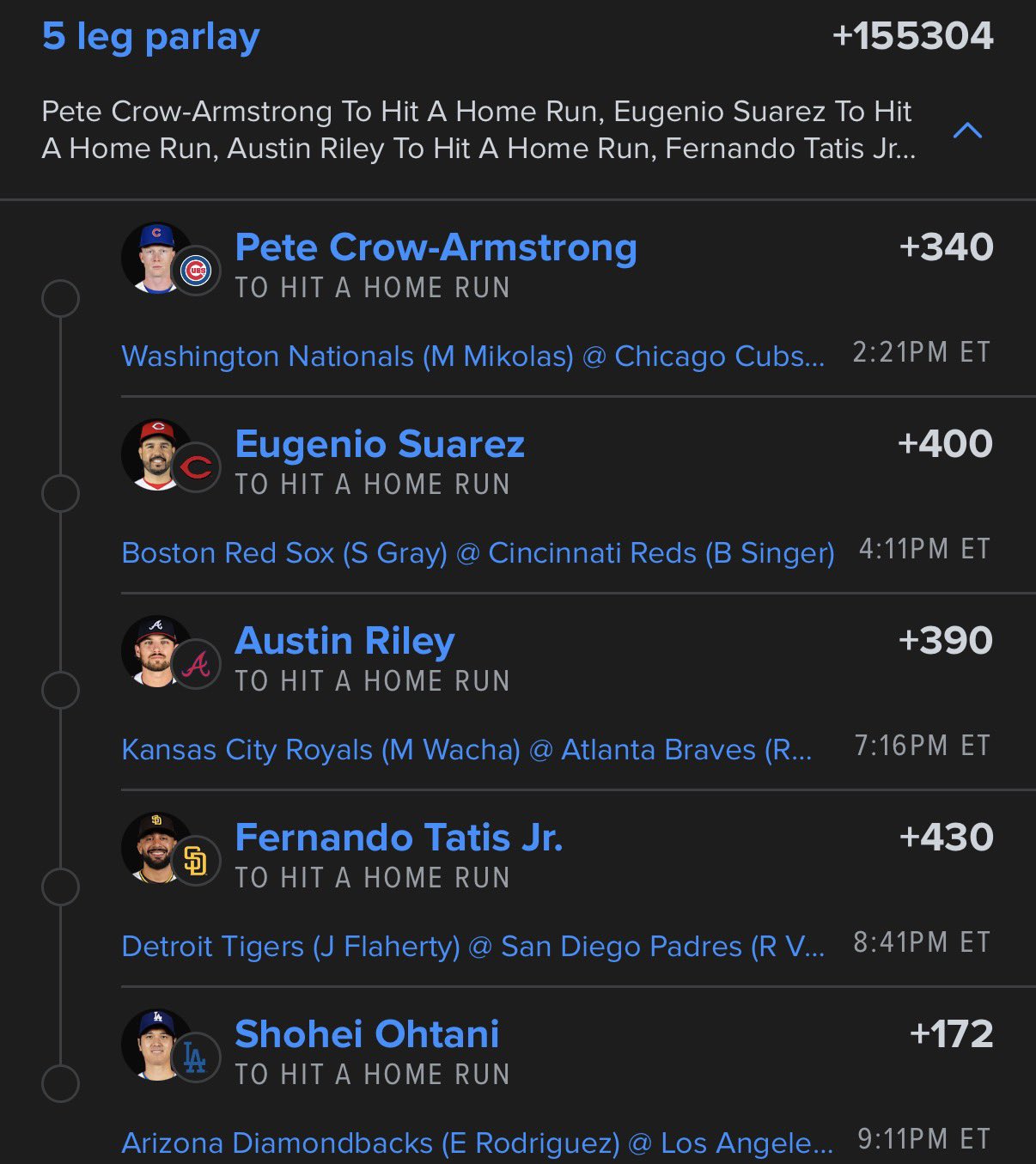Collapse the 5 leg parlay chevron
This screenshot has height=1164, width=1036.
[x=967, y=131]
